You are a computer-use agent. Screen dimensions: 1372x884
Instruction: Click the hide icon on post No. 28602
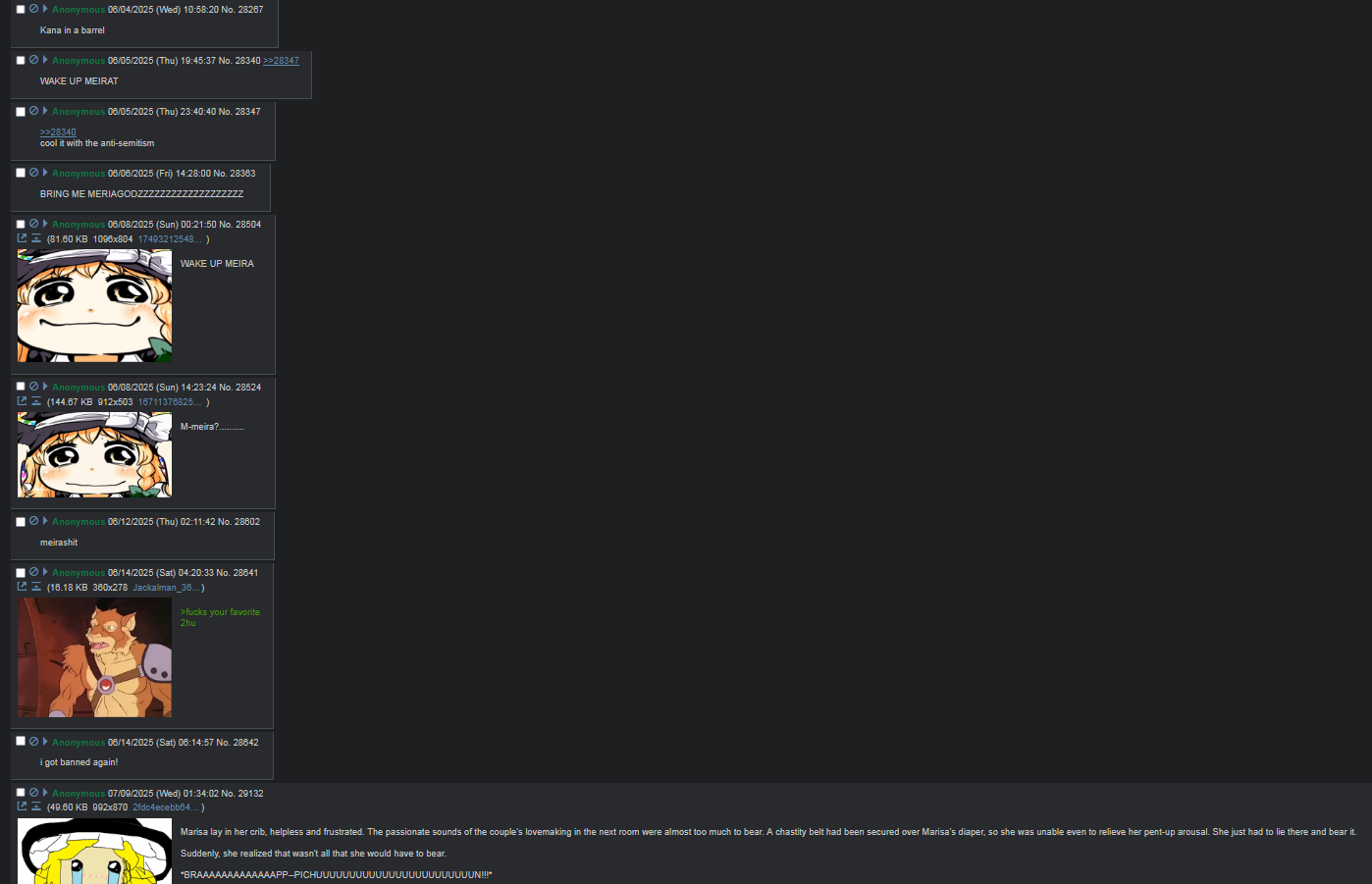(x=33, y=521)
